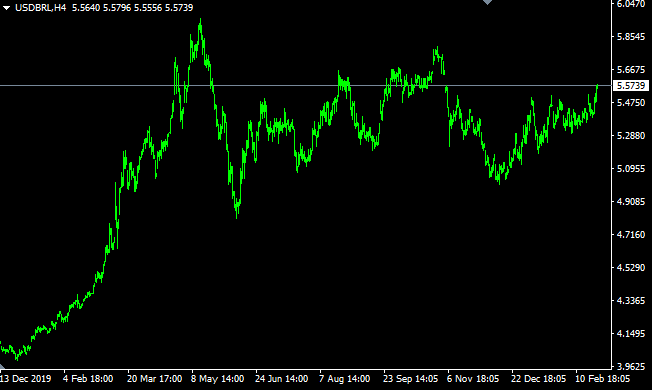
Task: Click the 20 Mar 17:00 time label
Action: [x=154, y=379]
